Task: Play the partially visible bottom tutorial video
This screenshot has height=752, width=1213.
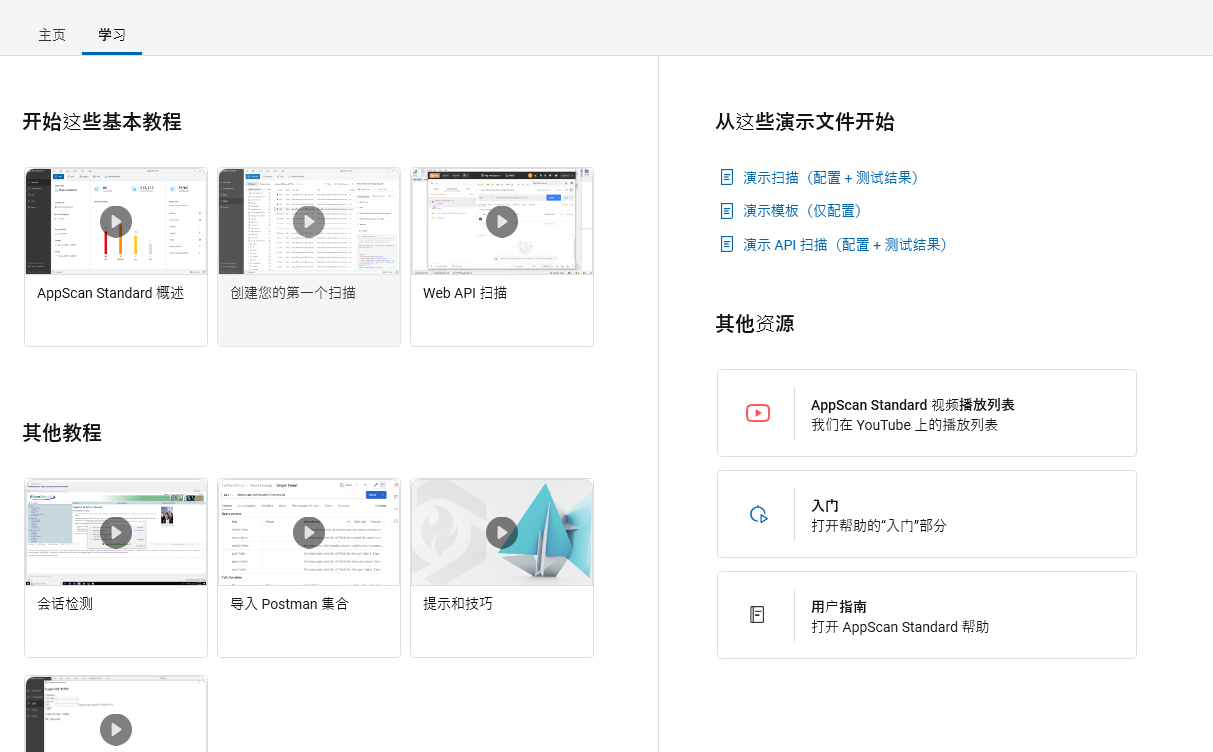Action: point(116,729)
